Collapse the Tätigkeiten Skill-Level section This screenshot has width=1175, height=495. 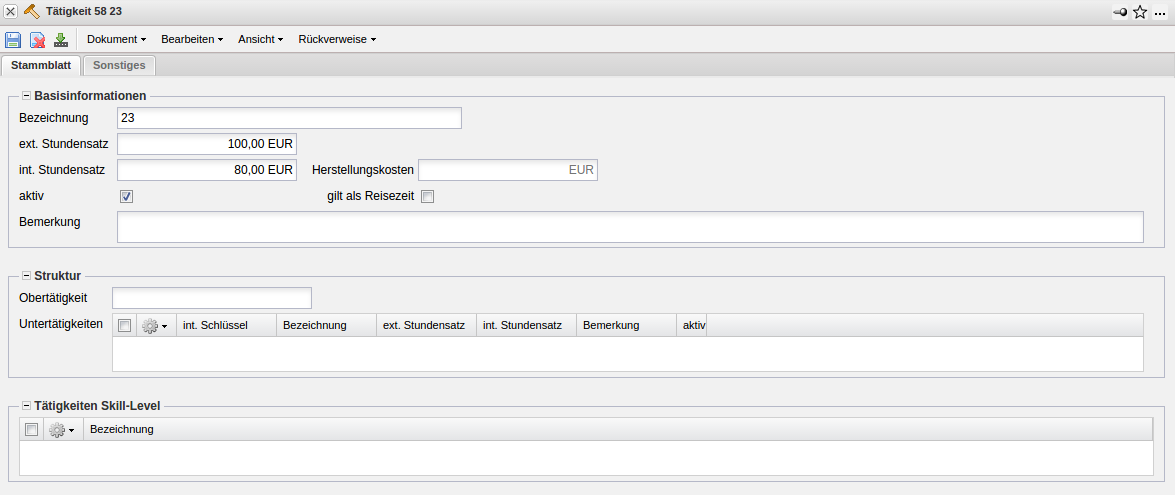[26, 406]
